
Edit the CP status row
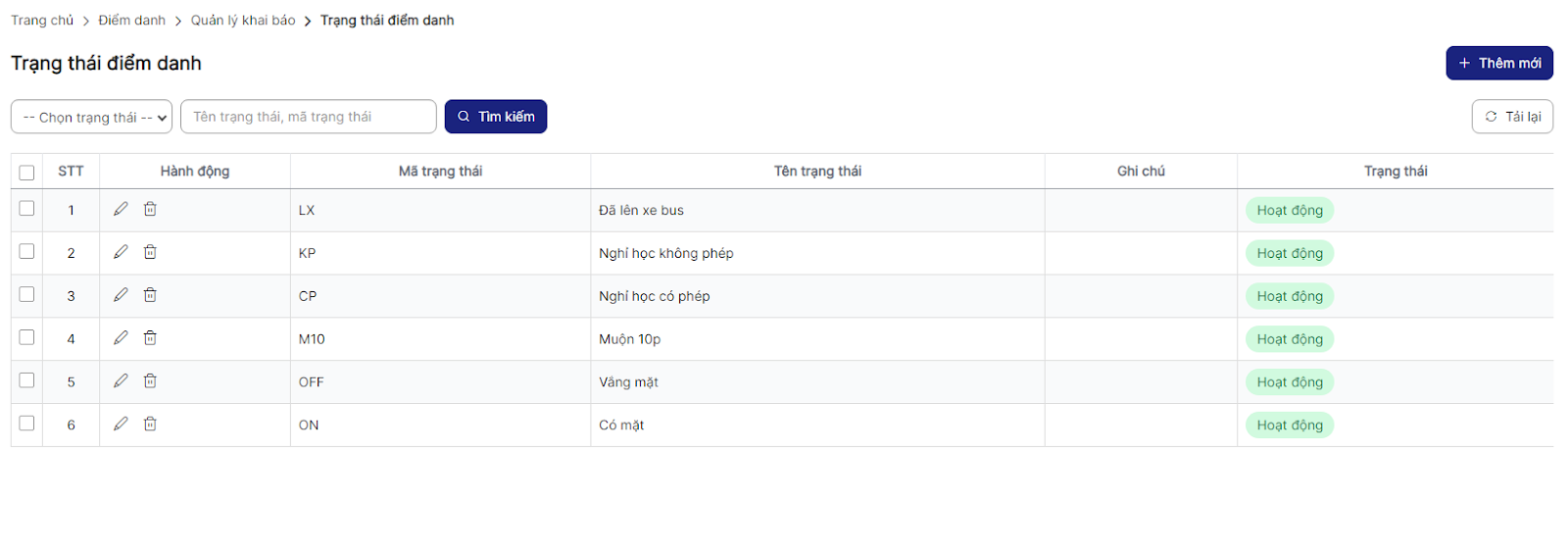pos(121,295)
